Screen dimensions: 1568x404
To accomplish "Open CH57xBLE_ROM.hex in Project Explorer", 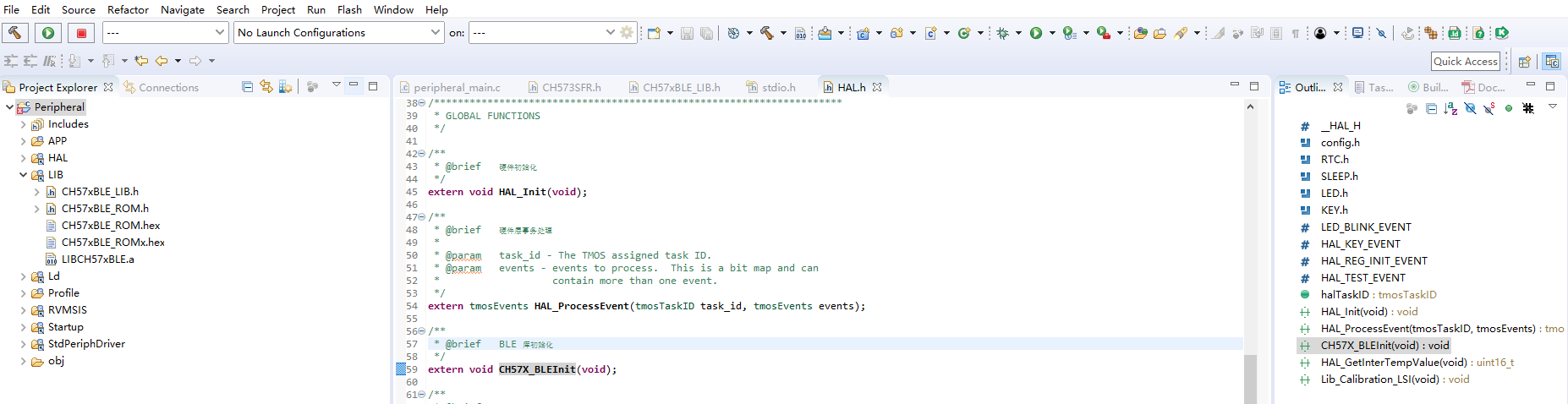I will 111,226.
